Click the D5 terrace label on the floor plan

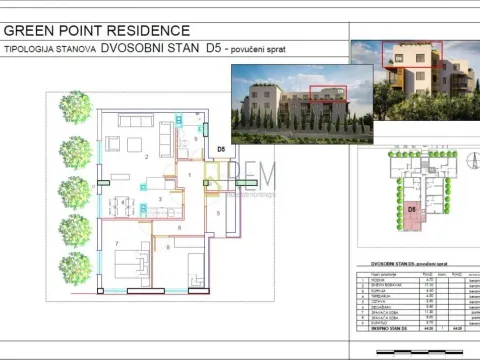point(221,149)
